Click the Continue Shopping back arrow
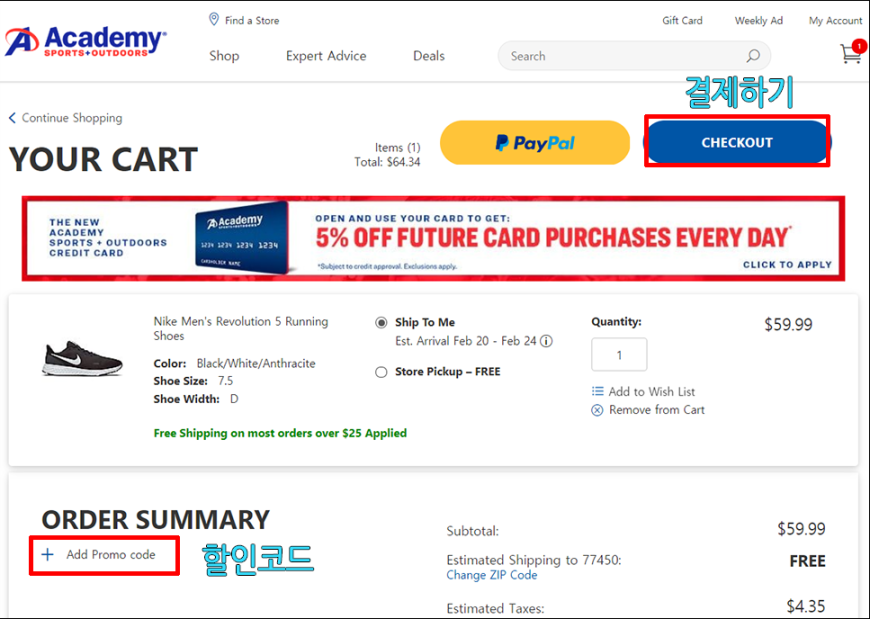Image resolution: width=870 pixels, height=619 pixels. [x=12, y=118]
